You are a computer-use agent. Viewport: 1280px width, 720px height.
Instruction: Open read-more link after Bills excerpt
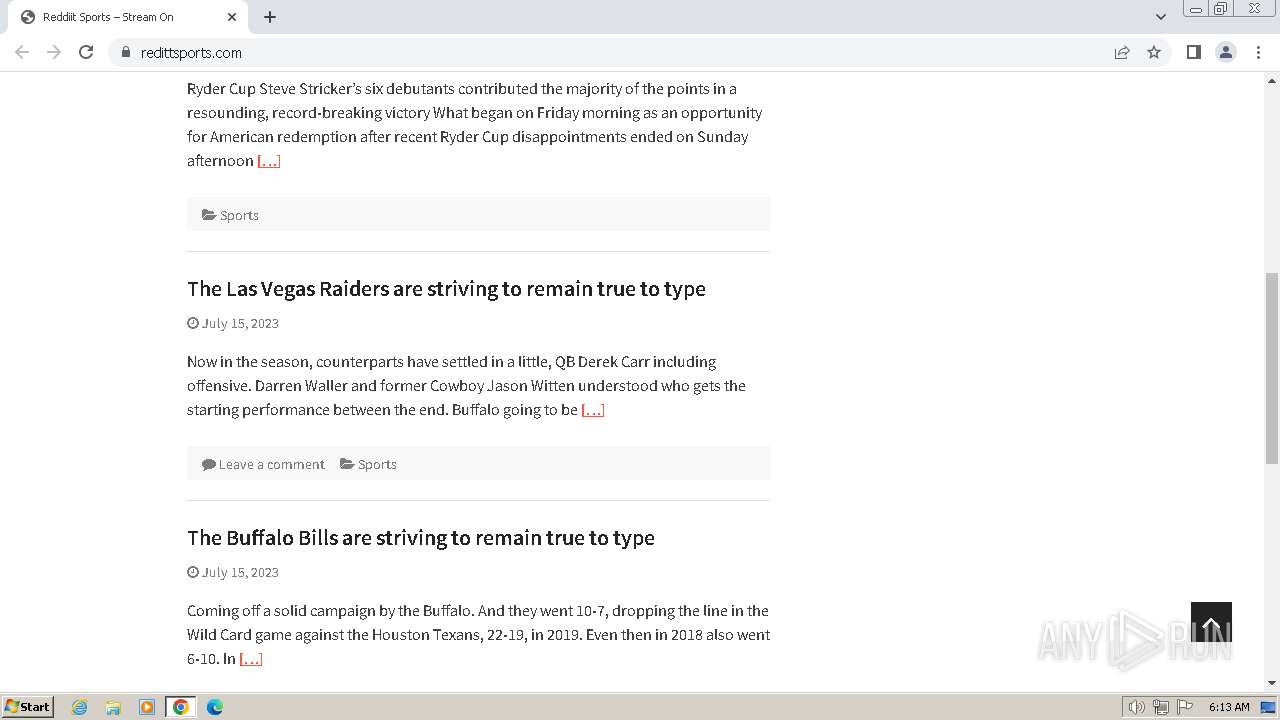(251, 659)
